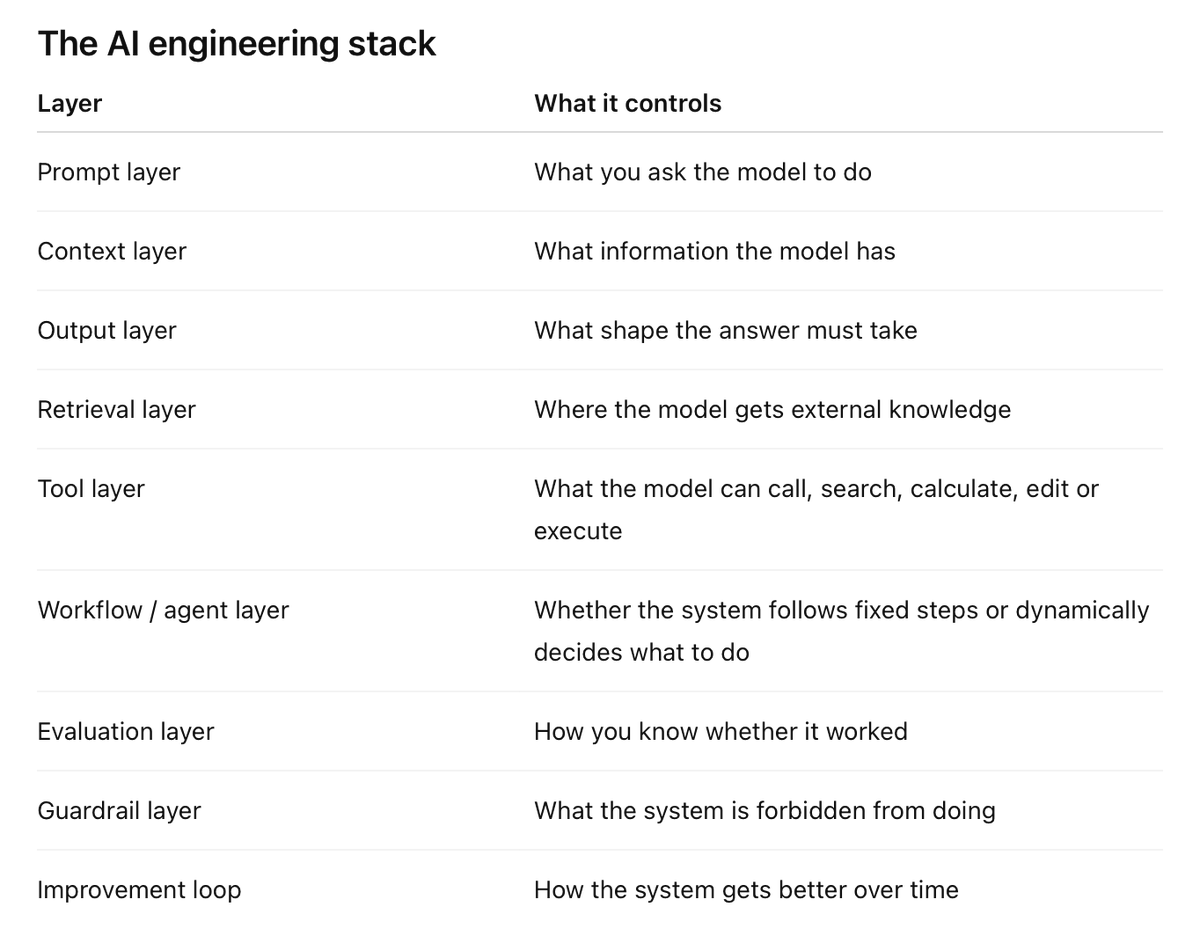The image size is (1200, 936).
Task: Select the "What it controls" column header
Action: pos(628,103)
